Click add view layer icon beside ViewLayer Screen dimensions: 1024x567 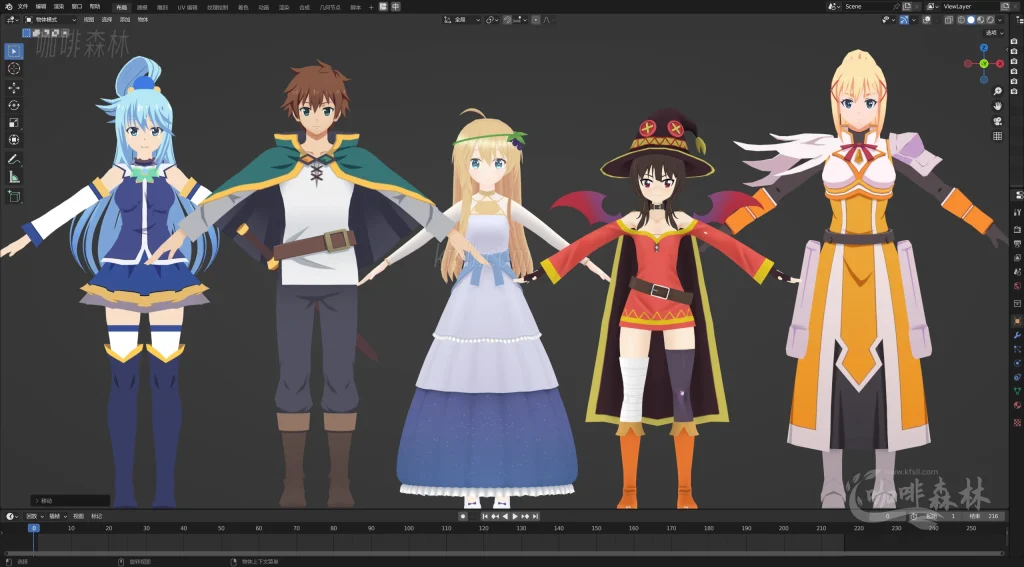click(x=1006, y=7)
